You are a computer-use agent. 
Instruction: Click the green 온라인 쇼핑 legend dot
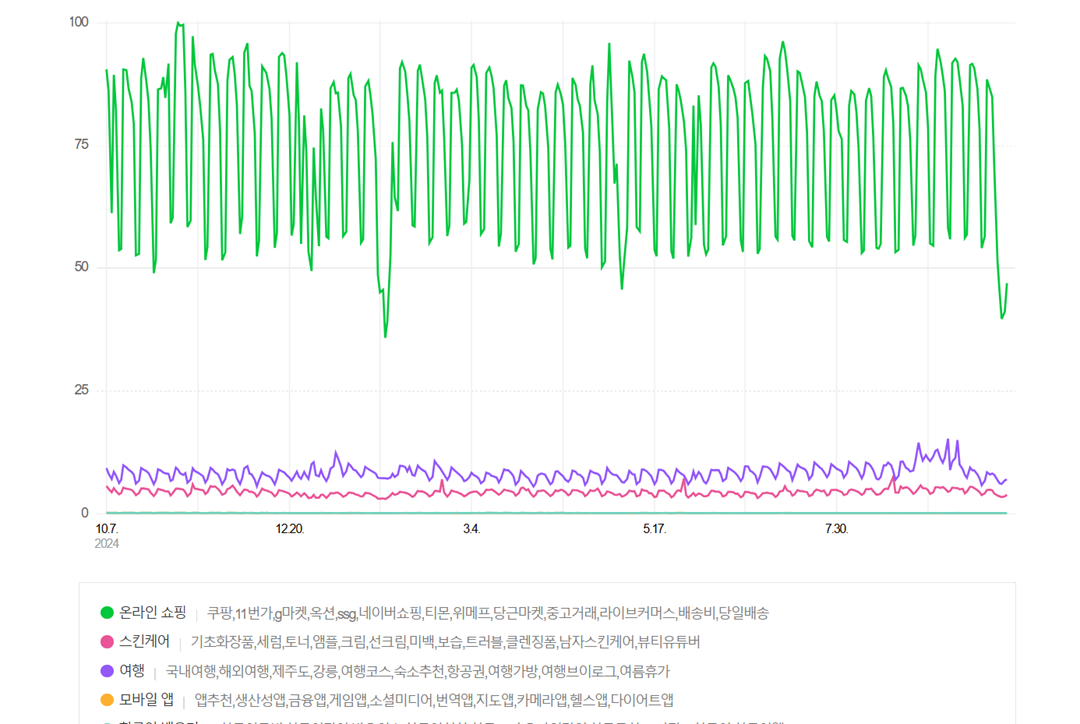tap(107, 613)
